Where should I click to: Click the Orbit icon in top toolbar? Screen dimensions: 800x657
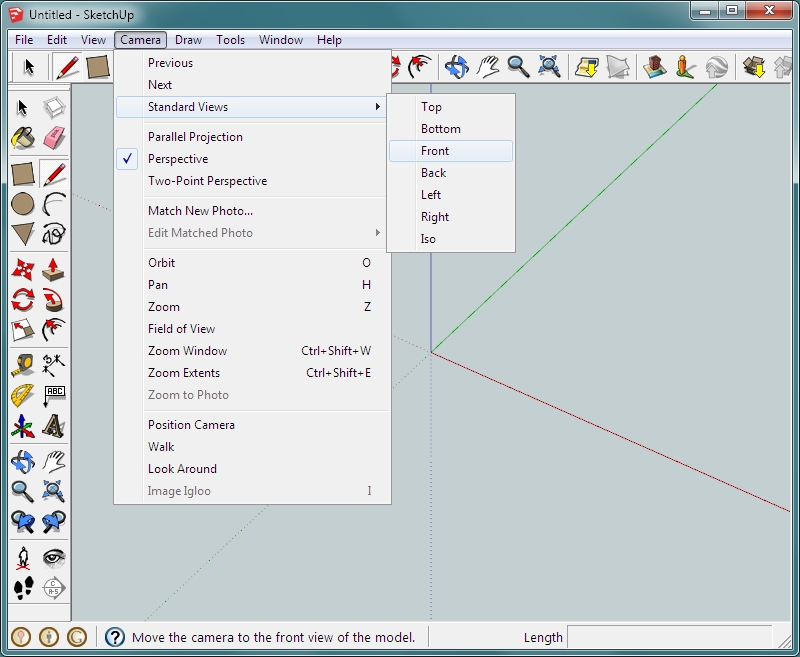457,67
